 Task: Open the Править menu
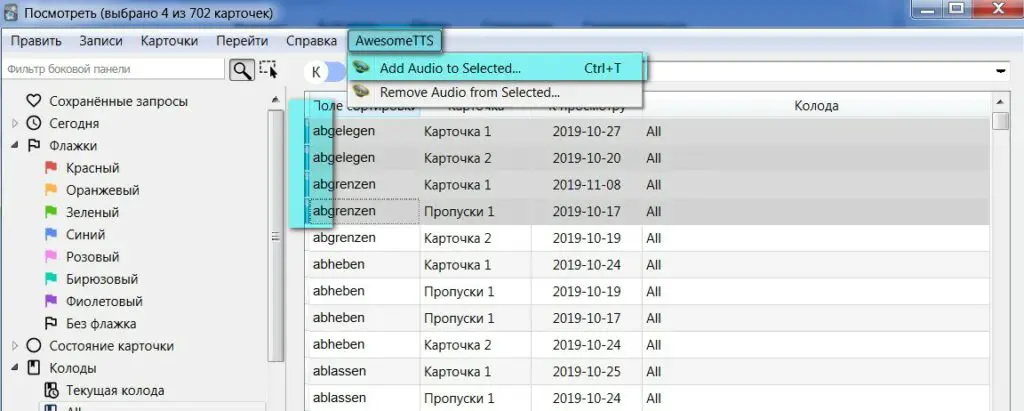37,41
